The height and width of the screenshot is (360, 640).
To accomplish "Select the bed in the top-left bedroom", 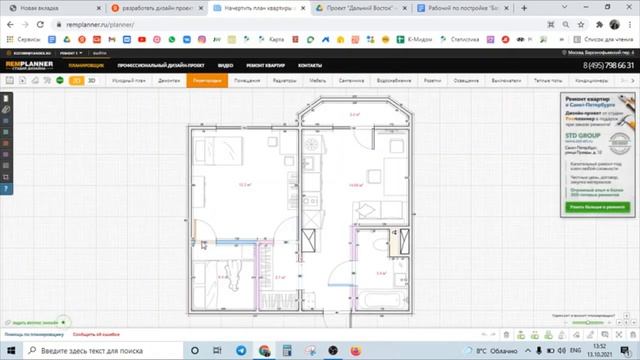I will tap(218, 151).
